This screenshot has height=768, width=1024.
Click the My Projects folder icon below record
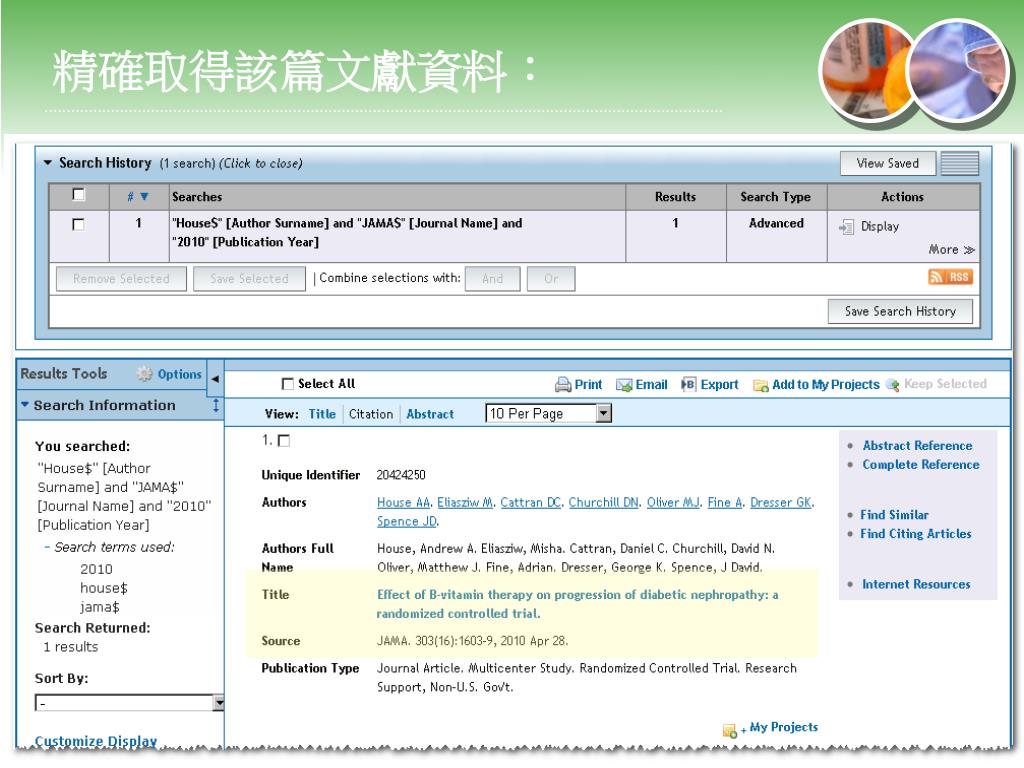[730, 730]
